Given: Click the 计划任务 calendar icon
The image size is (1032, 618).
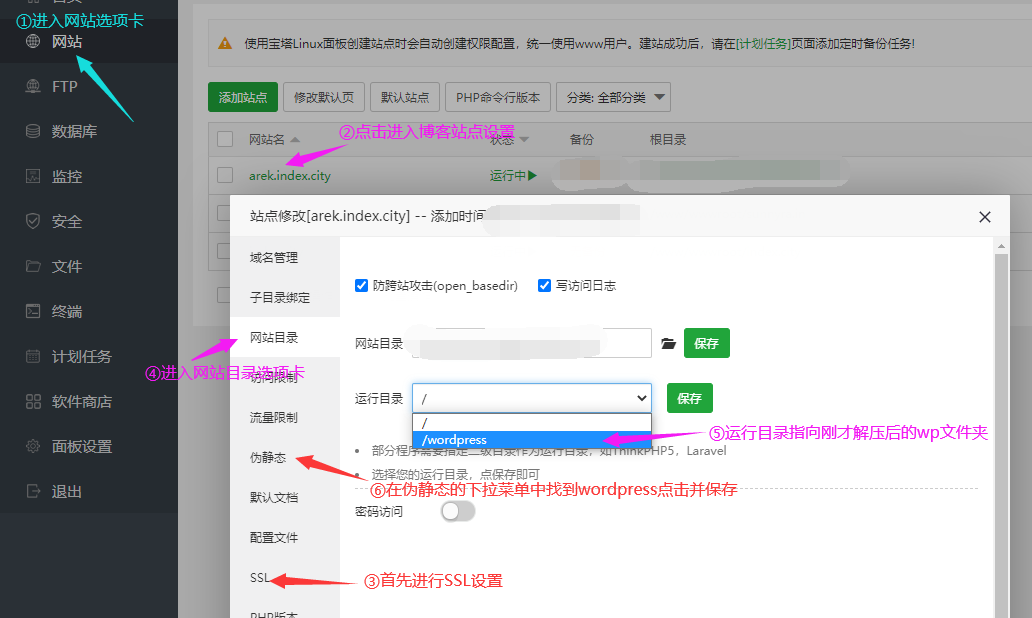Looking at the screenshot, I should (33, 356).
